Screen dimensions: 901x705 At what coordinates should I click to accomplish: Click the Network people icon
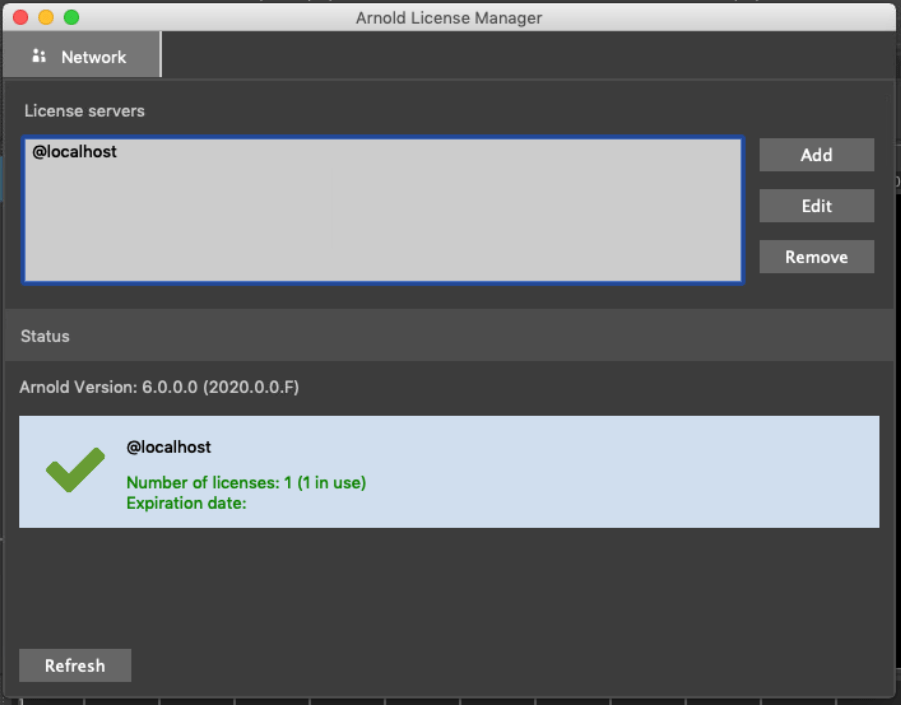(39, 56)
